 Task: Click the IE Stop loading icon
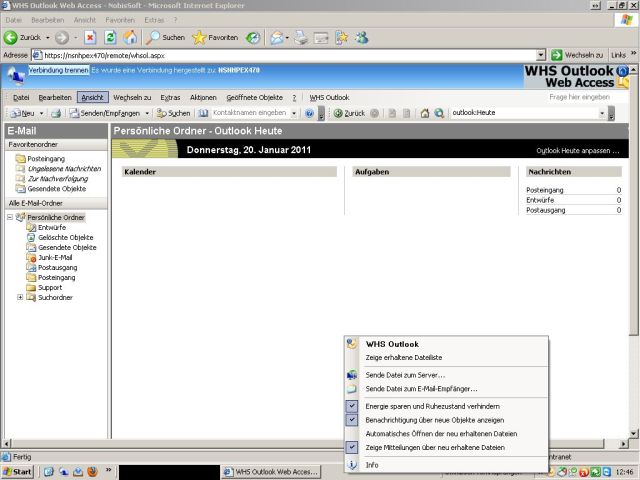[90, 38]
